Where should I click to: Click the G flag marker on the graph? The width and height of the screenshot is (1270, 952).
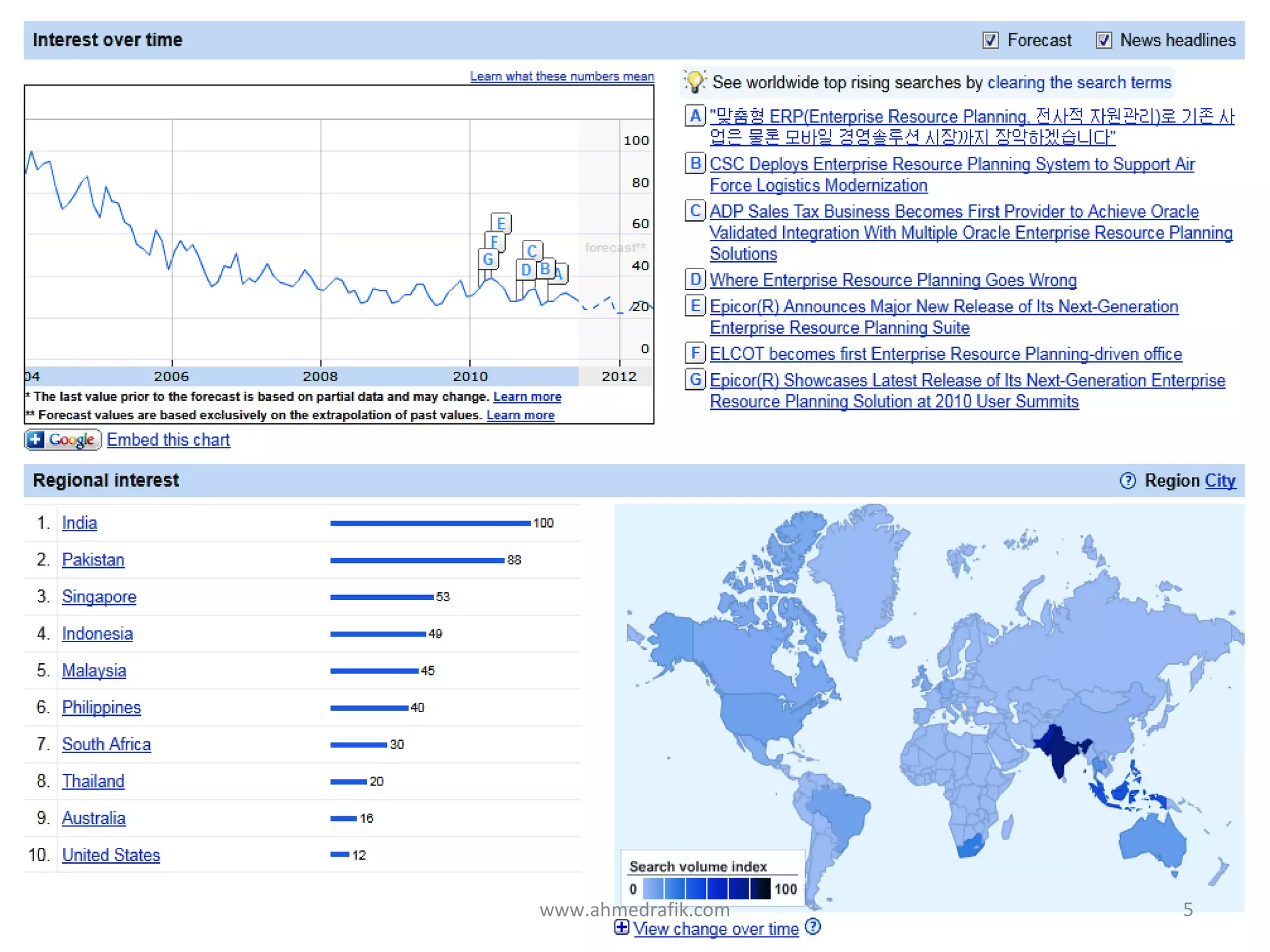[x=488, y=259]
